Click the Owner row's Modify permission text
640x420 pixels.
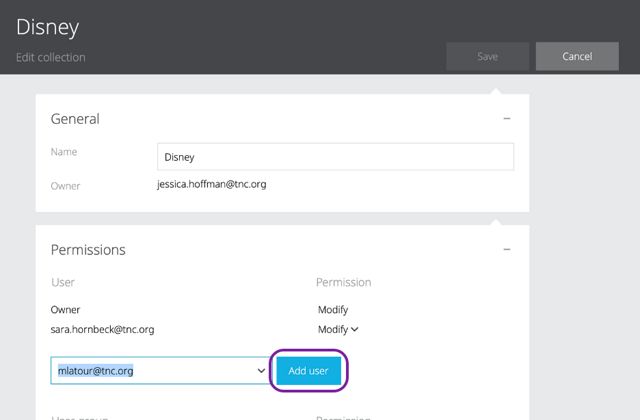pyautogui.click(x=333, y=310)
